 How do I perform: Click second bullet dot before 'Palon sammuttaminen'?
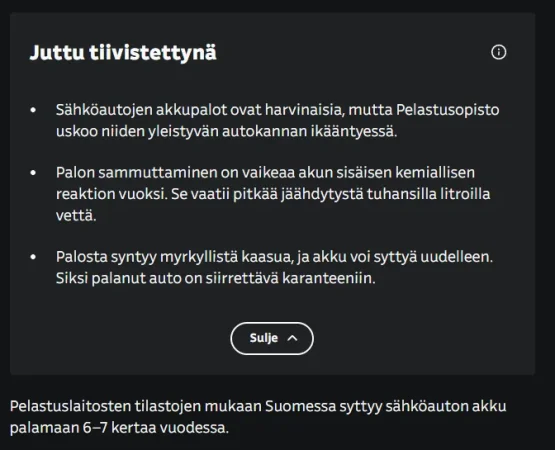click(33, 173)
